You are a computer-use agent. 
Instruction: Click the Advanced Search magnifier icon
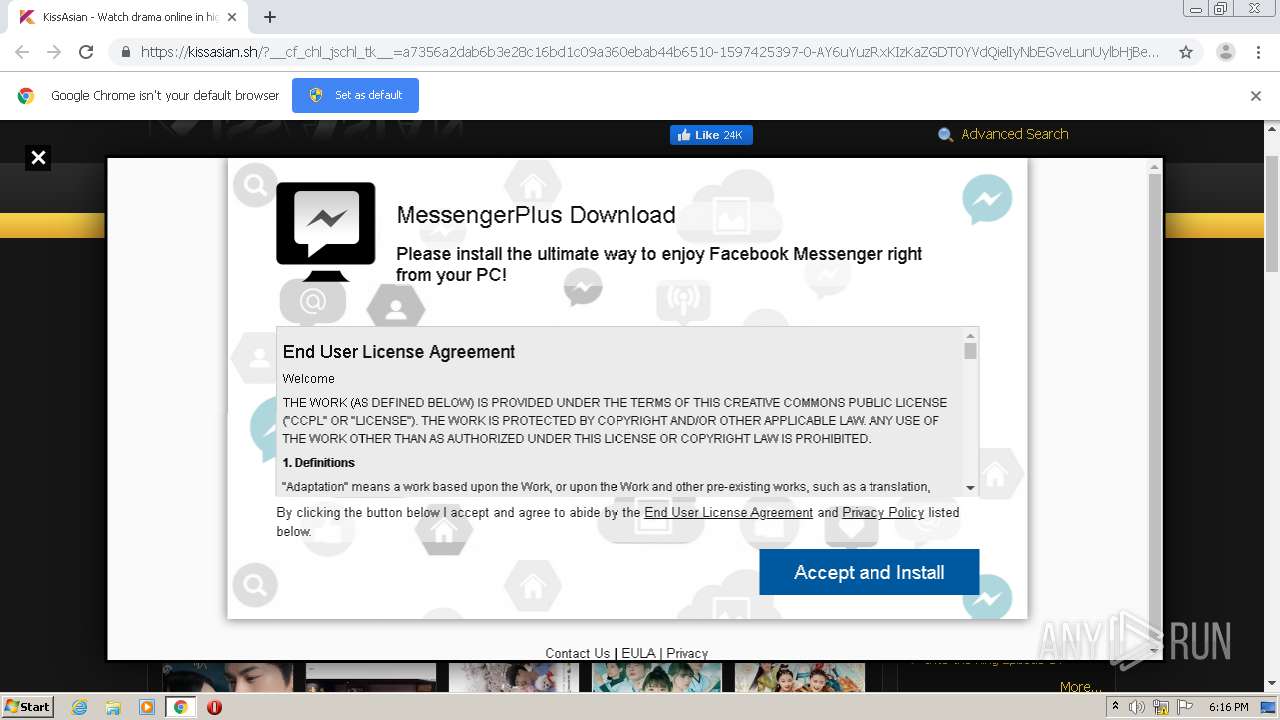[x=945, y=135]
